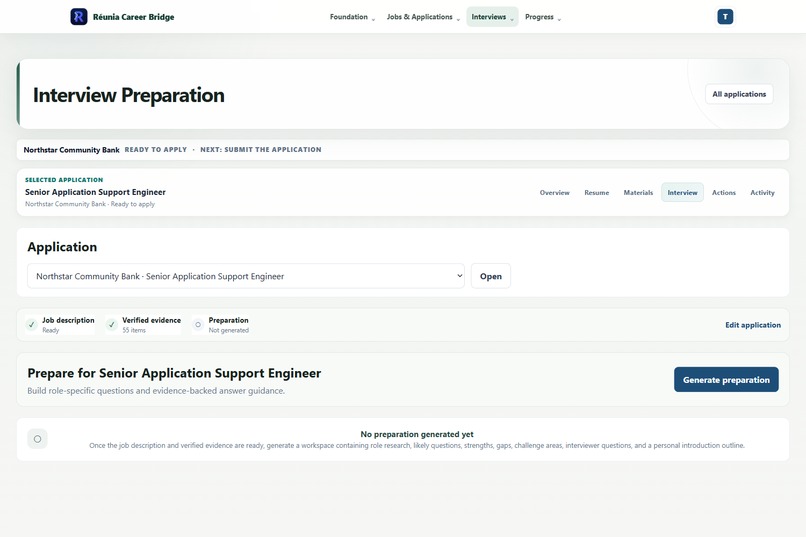Click the Prepare for Senior Application Support Engineer heading
The width and height of the screenshot is (806, 537).
[x=174, y=373]
